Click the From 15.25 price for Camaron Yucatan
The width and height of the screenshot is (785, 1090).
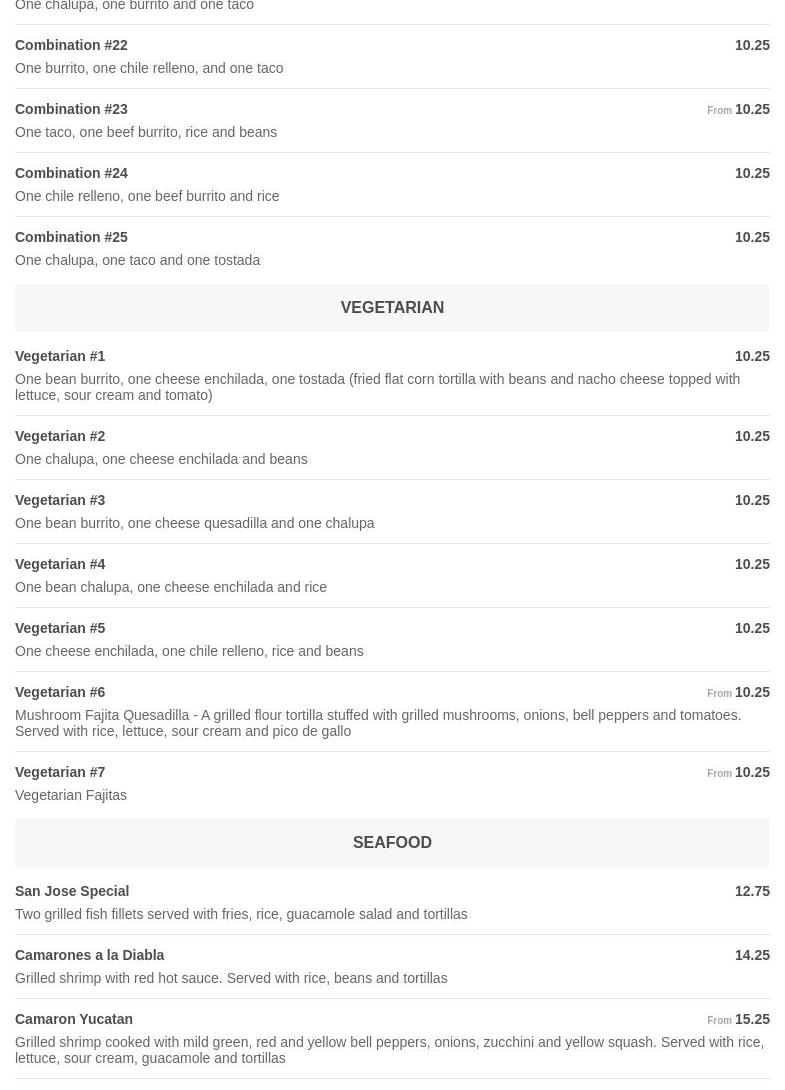click(739, 1019)
